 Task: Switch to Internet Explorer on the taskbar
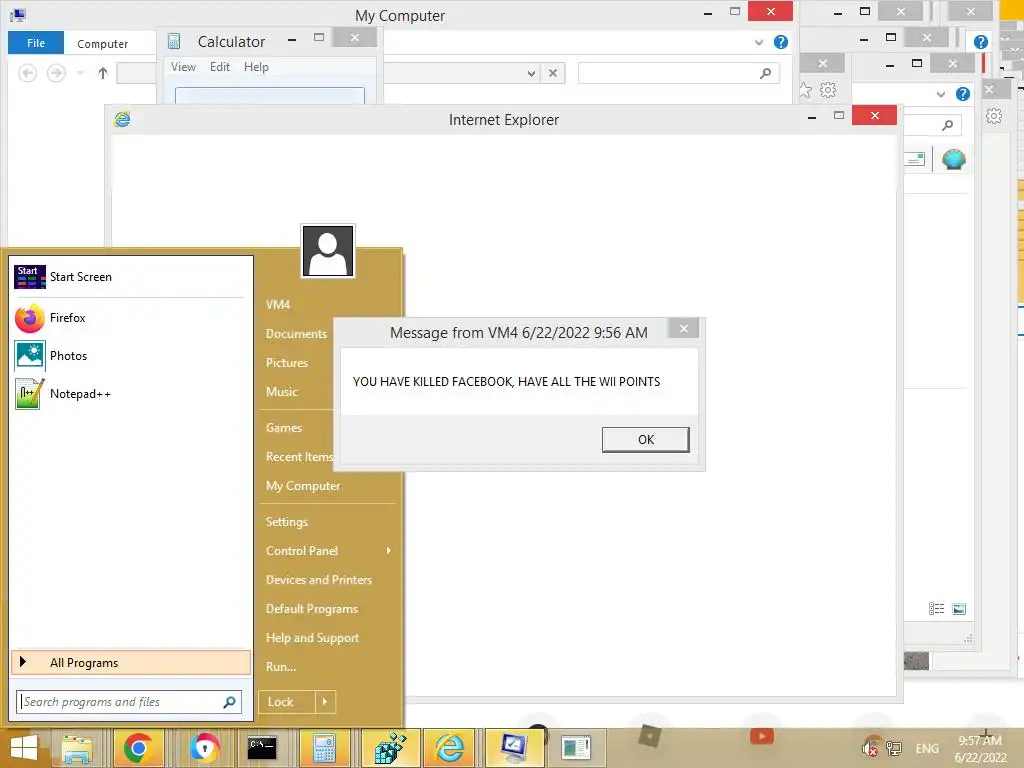449,748
